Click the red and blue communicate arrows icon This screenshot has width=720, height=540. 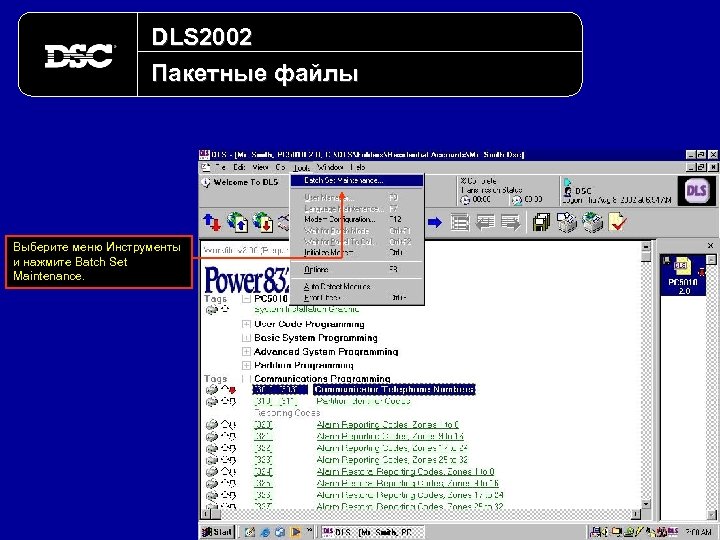point(212,222)
